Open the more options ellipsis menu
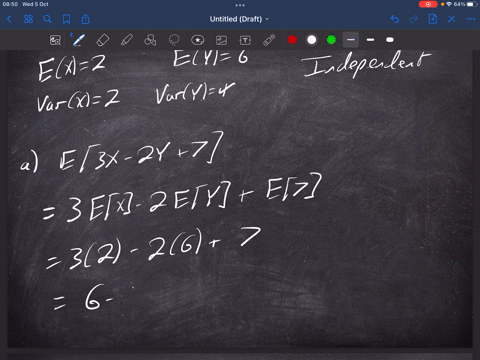The width and height of the screenshot is (480, 360). pos(471,19)
